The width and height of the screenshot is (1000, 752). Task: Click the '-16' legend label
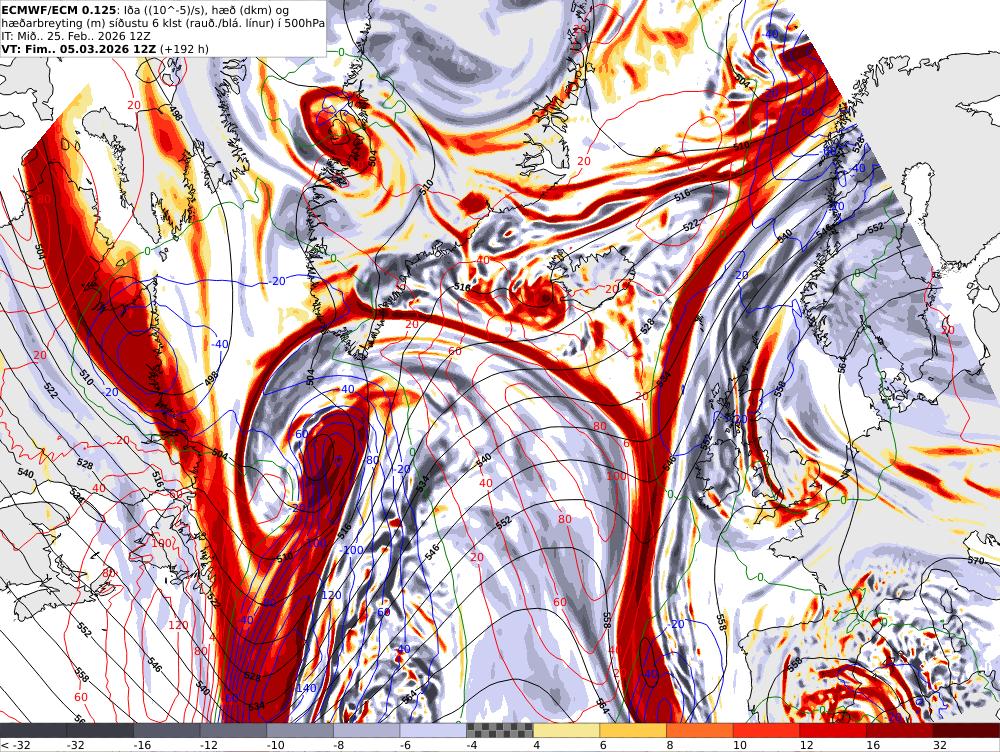[143, 745]
